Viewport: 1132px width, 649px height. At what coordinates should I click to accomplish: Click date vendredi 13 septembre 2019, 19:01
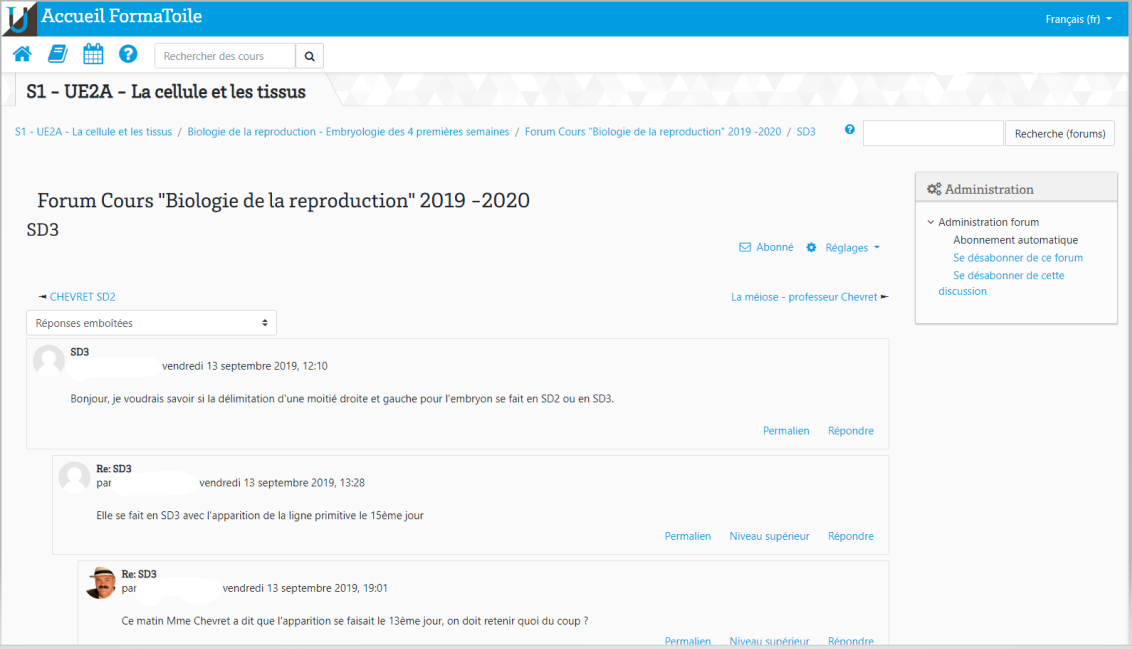[x=305, y=588]
